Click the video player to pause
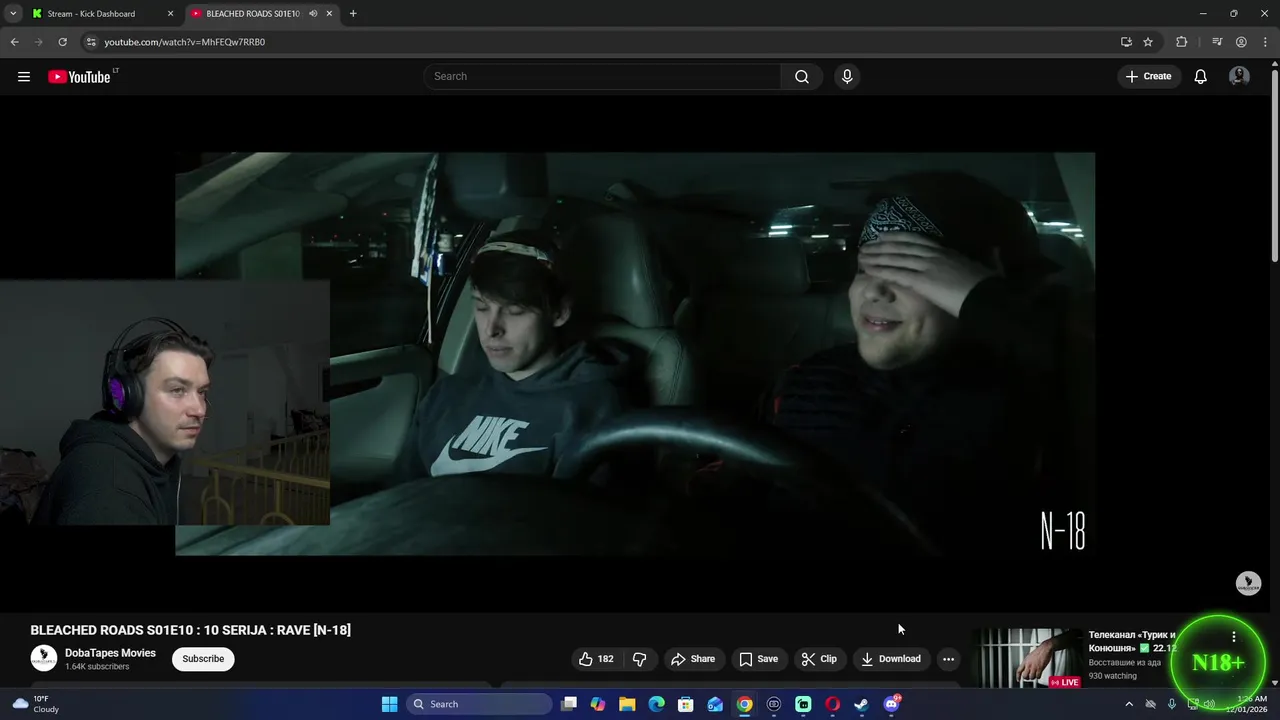1280x720 pixels. tap(635, 354)
